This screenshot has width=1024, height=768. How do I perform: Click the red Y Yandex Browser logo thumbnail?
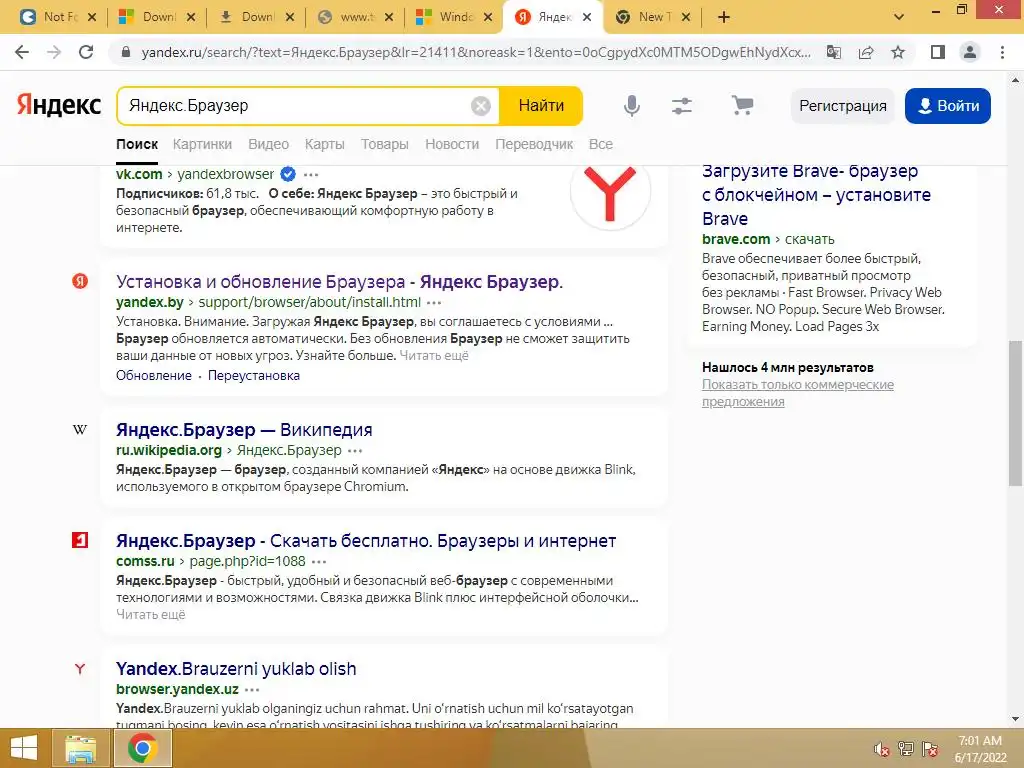point(610,193)
